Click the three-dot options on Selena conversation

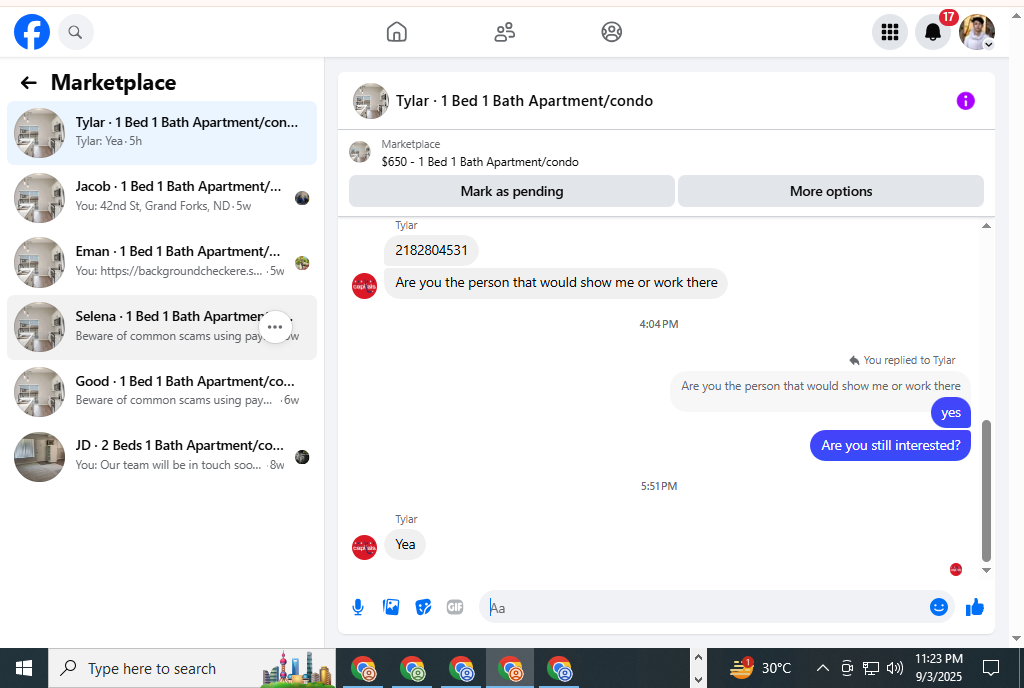(275, 327)
